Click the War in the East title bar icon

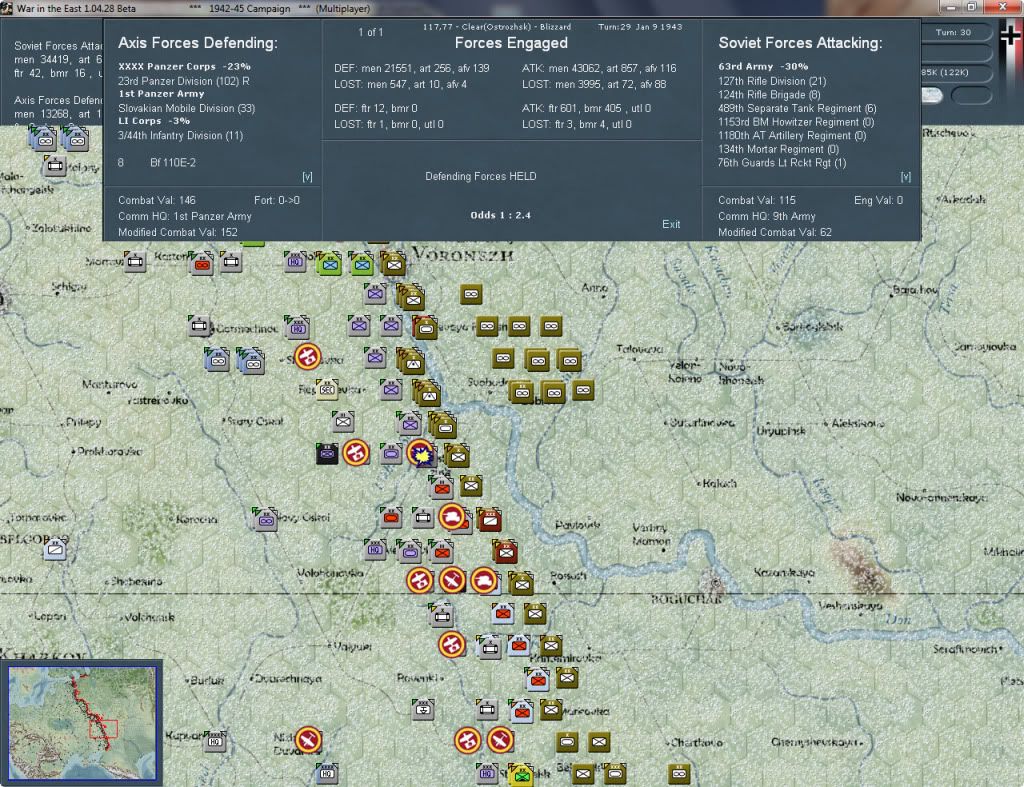pyautogui.click(x=7, y=8)
